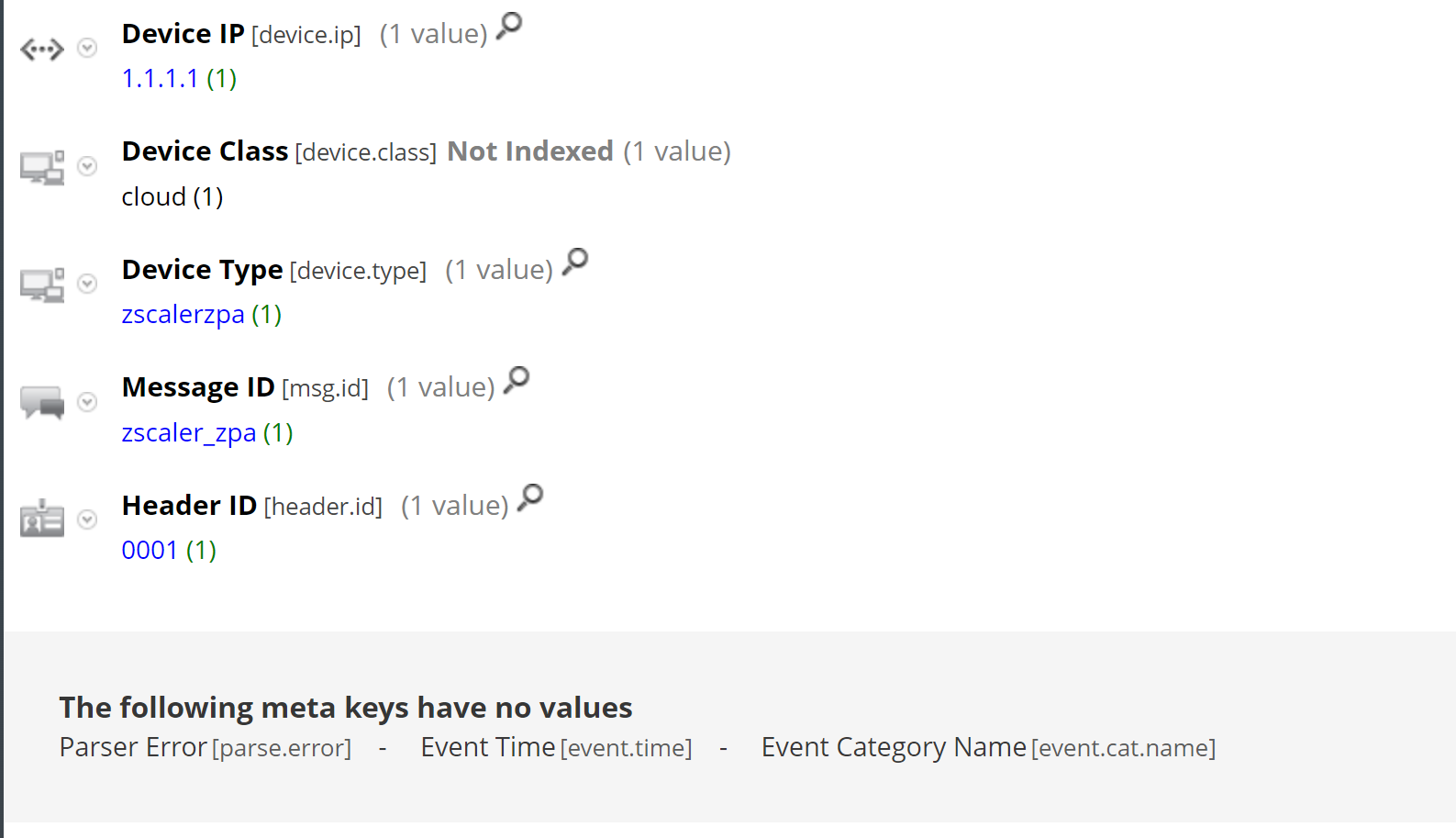Expand the Message ID options dropdown
The height and width of the screenshot is (838, 1456).
tap(87, 402)
